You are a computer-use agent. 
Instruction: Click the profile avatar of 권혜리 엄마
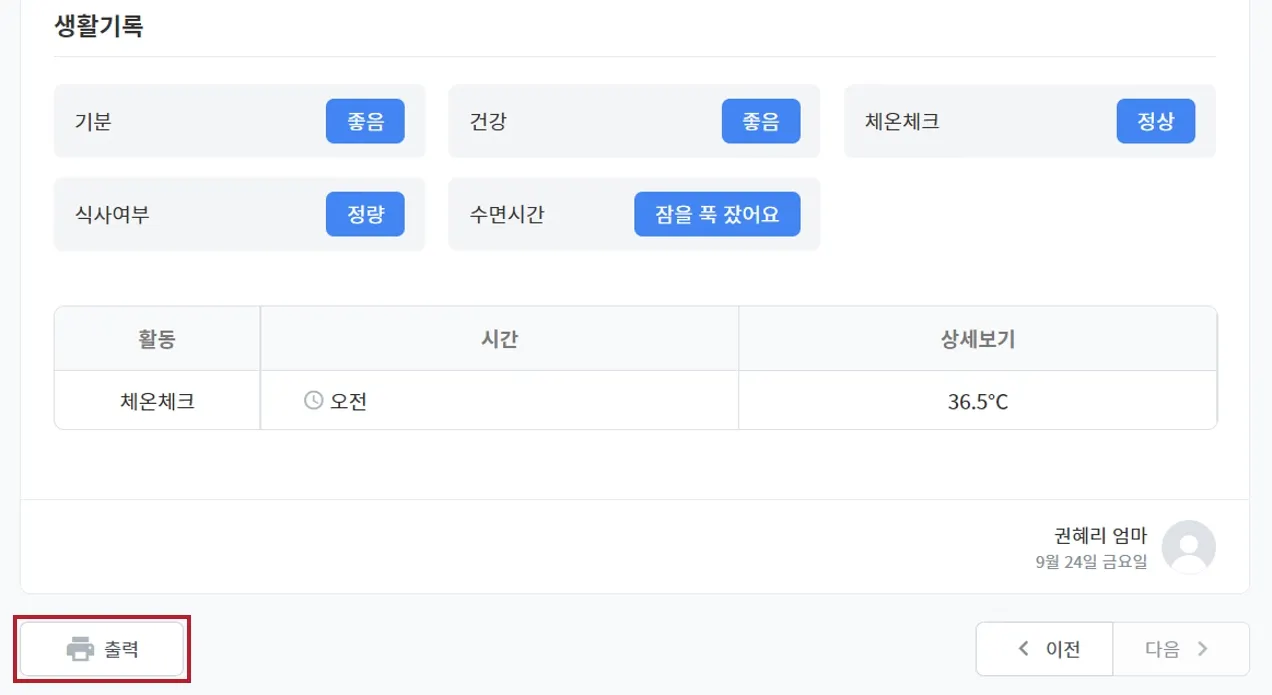tap(1189, 547)
